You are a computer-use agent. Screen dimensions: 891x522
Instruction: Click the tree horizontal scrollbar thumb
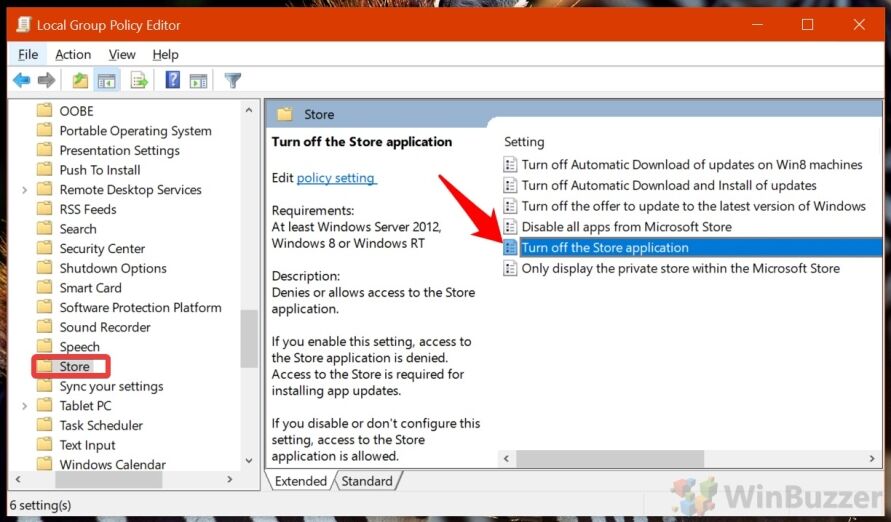click(109, 479)
